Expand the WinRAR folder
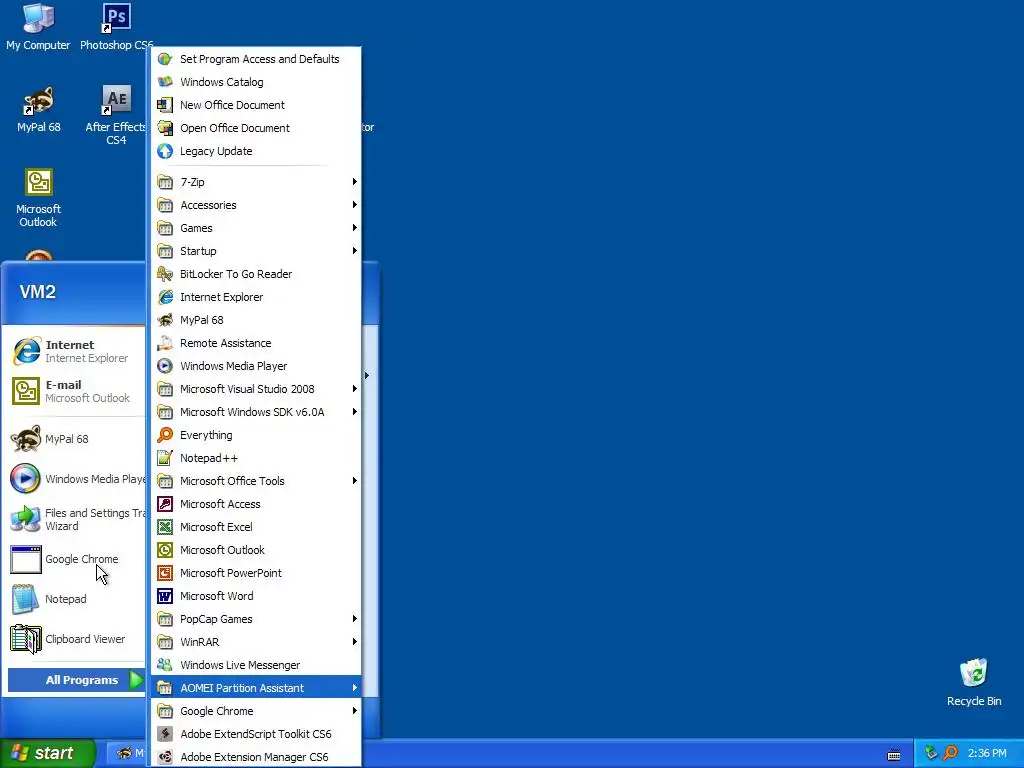1024x768 pixels. point(256,642)
